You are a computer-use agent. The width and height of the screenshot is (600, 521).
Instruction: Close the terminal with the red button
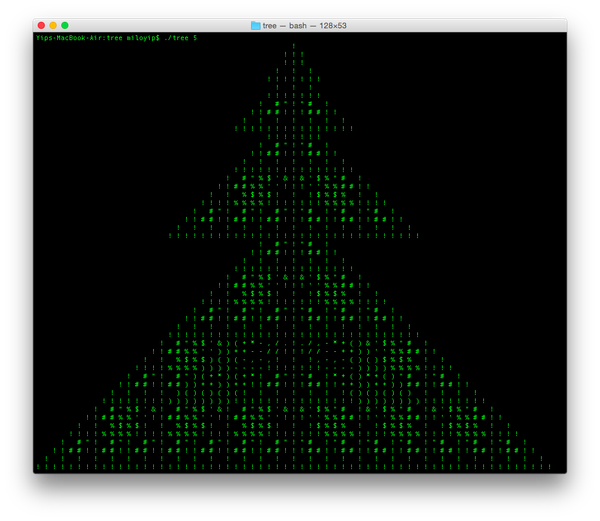[41, 25]
